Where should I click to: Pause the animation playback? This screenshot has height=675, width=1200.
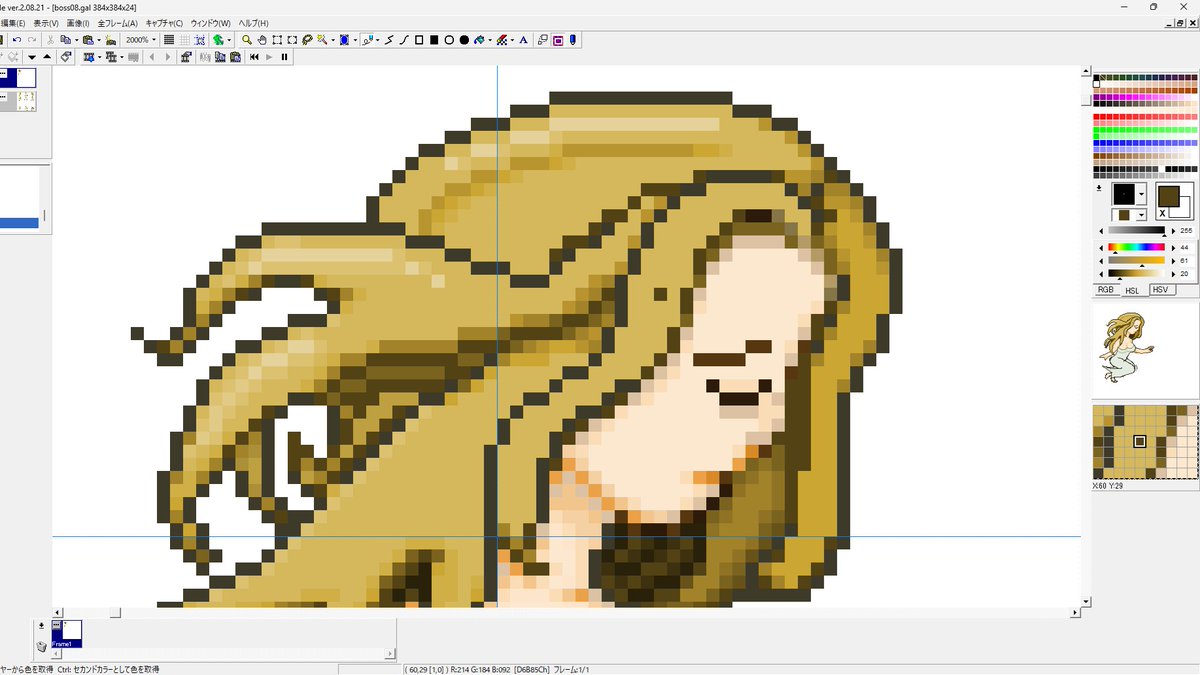tap(284, 57)
